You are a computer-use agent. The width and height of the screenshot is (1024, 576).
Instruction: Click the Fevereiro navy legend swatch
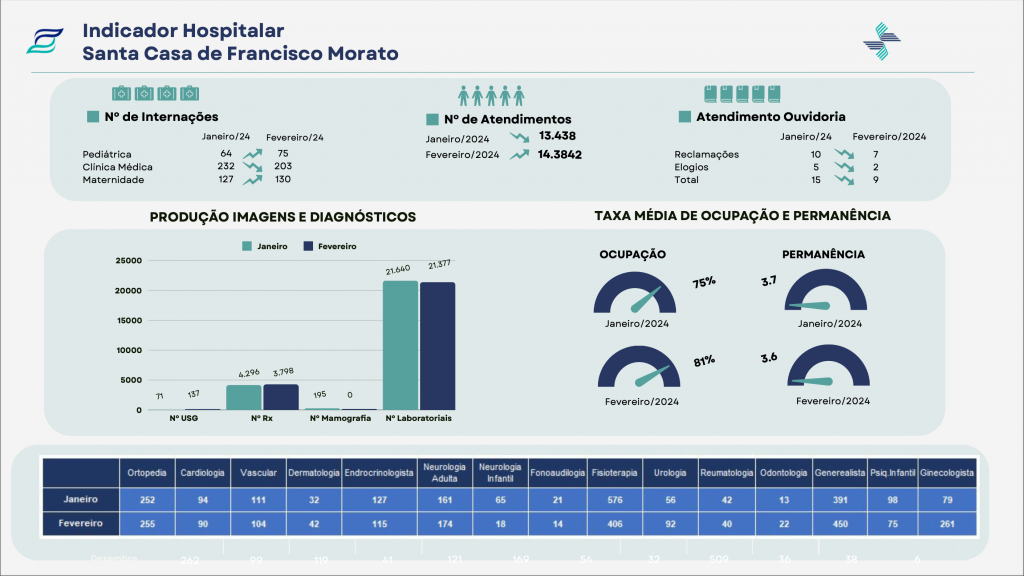[x=308, y=246]
